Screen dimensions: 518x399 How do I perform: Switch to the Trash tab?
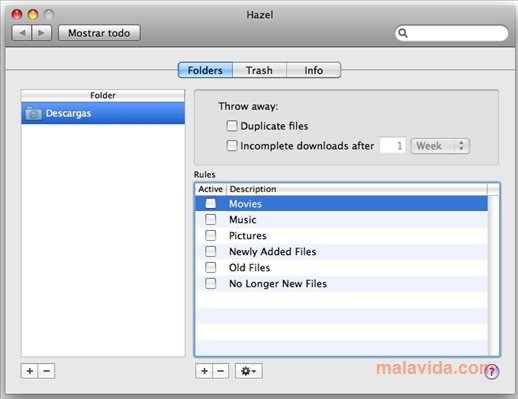tap(259, 70)
